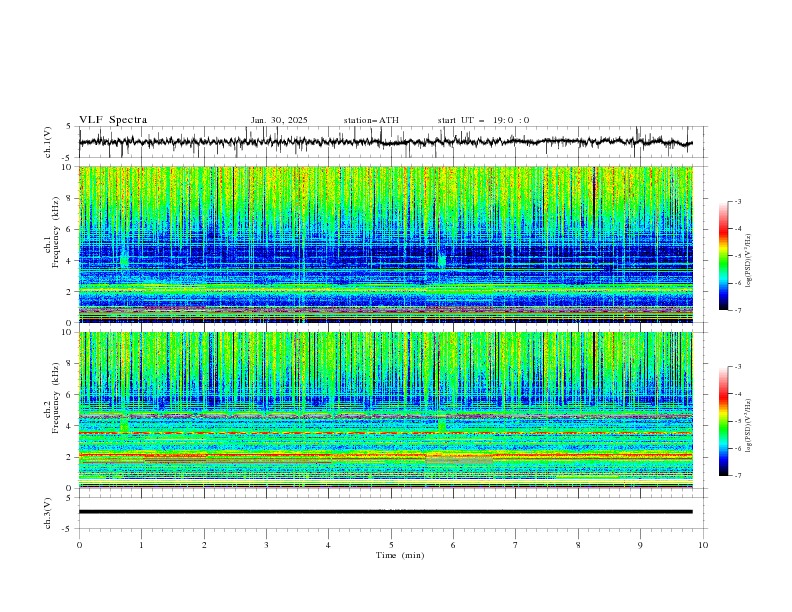Viewport: 792px width, 612px height.
Task: Click the "-7" tick on ch.2 color bar
Action: [x=737, y=475]
